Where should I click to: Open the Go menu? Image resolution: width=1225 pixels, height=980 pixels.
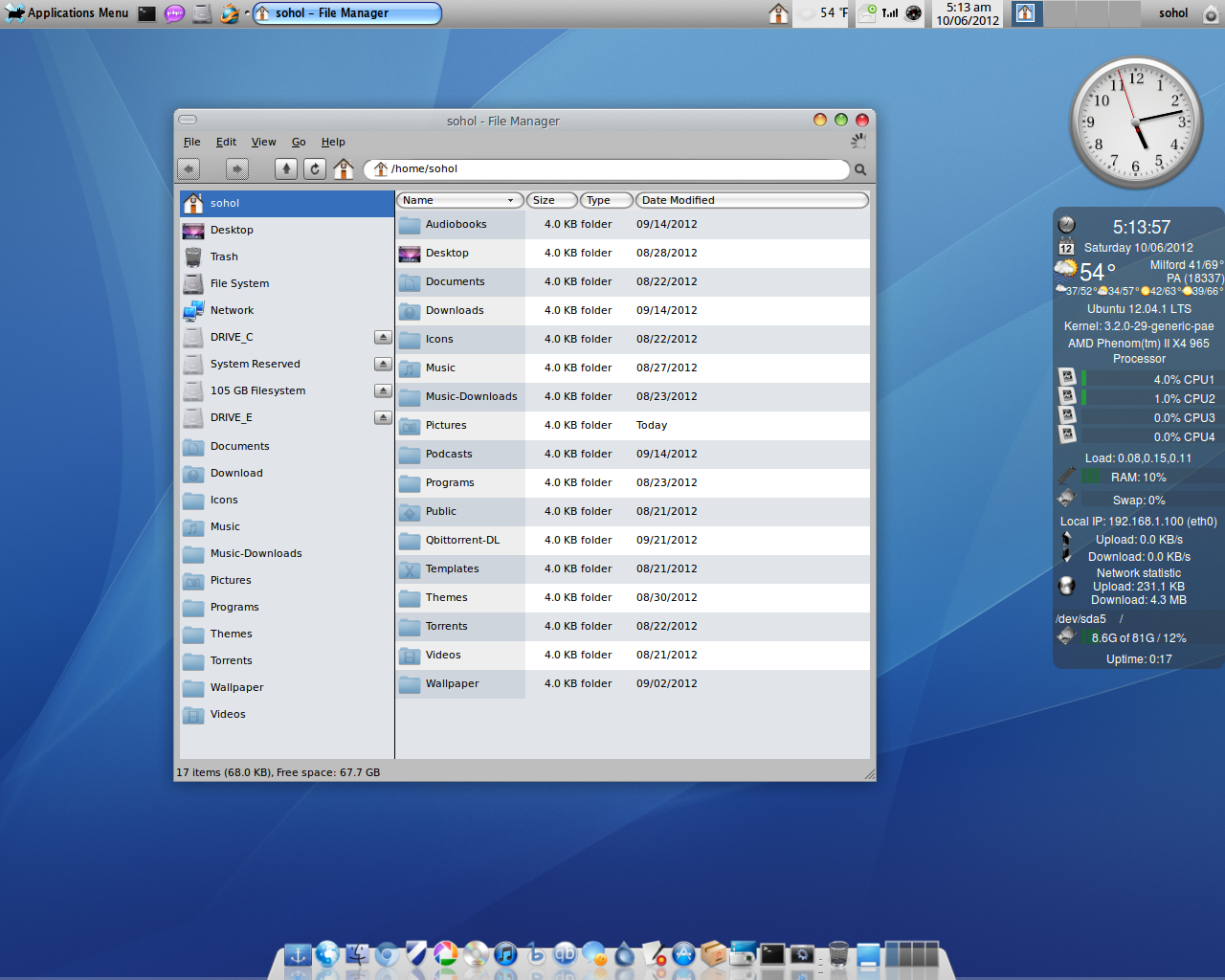pos(299,142)
